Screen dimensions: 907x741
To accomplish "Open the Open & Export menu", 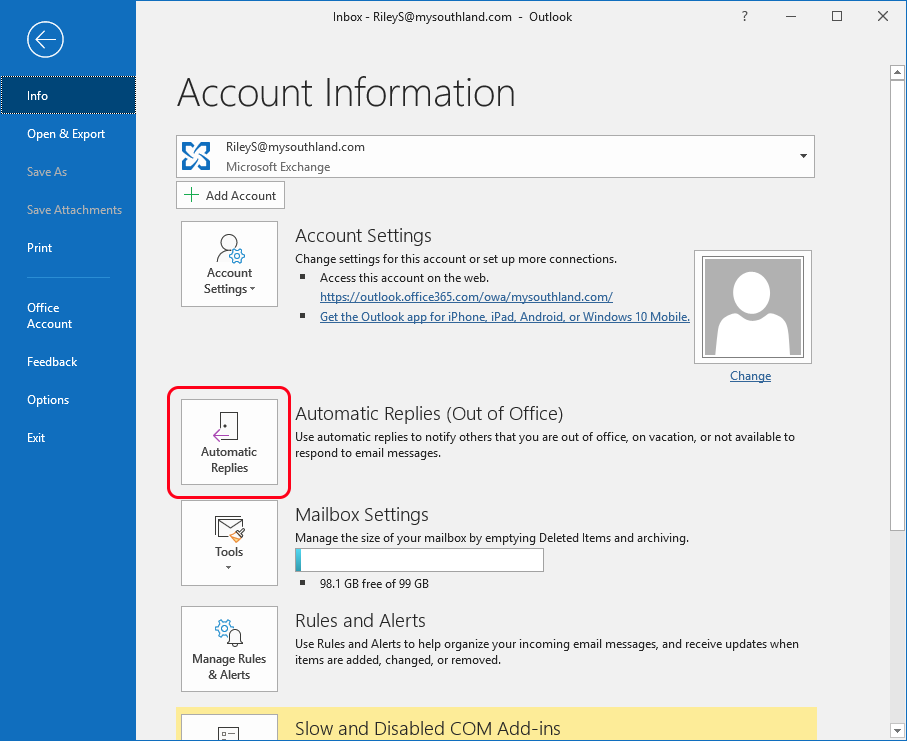I will [x=66, y=134].
